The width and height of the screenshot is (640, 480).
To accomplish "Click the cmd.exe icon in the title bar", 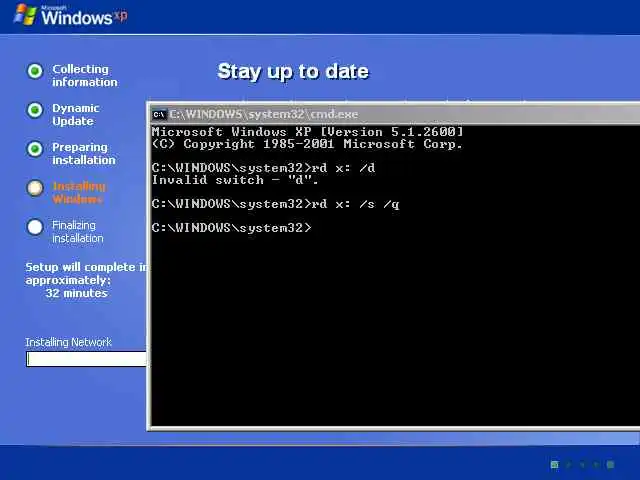I will pyautogui.click(x=159, y=115).
